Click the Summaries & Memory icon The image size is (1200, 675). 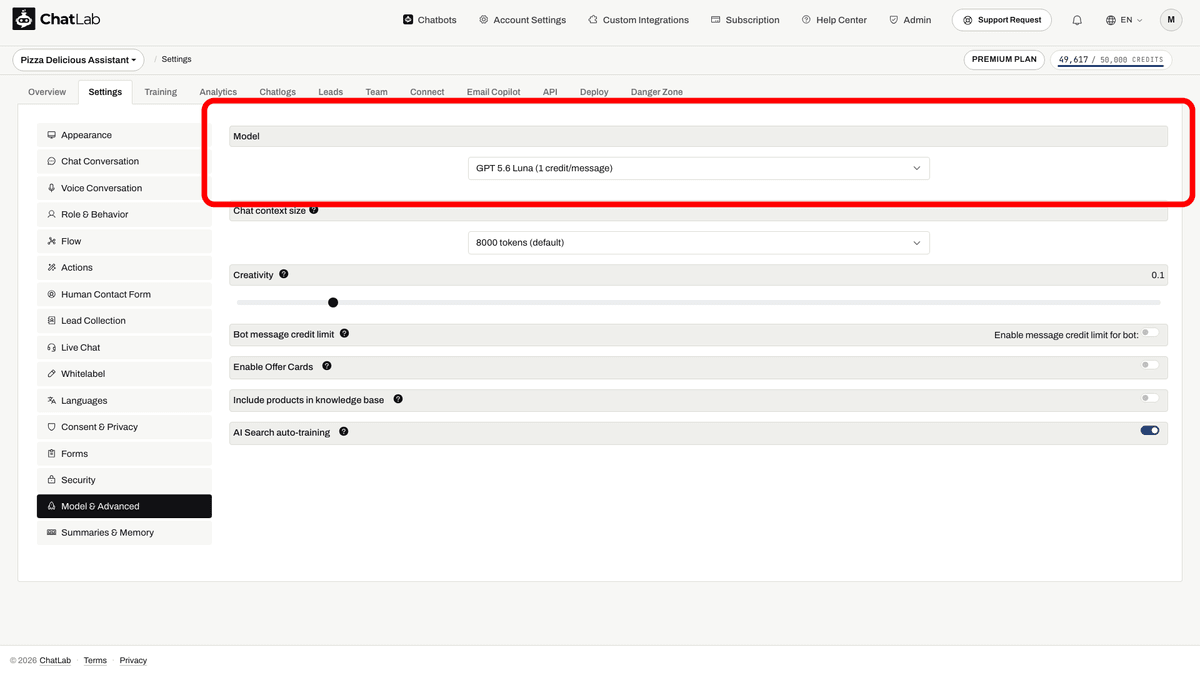(x=51, y=532)
